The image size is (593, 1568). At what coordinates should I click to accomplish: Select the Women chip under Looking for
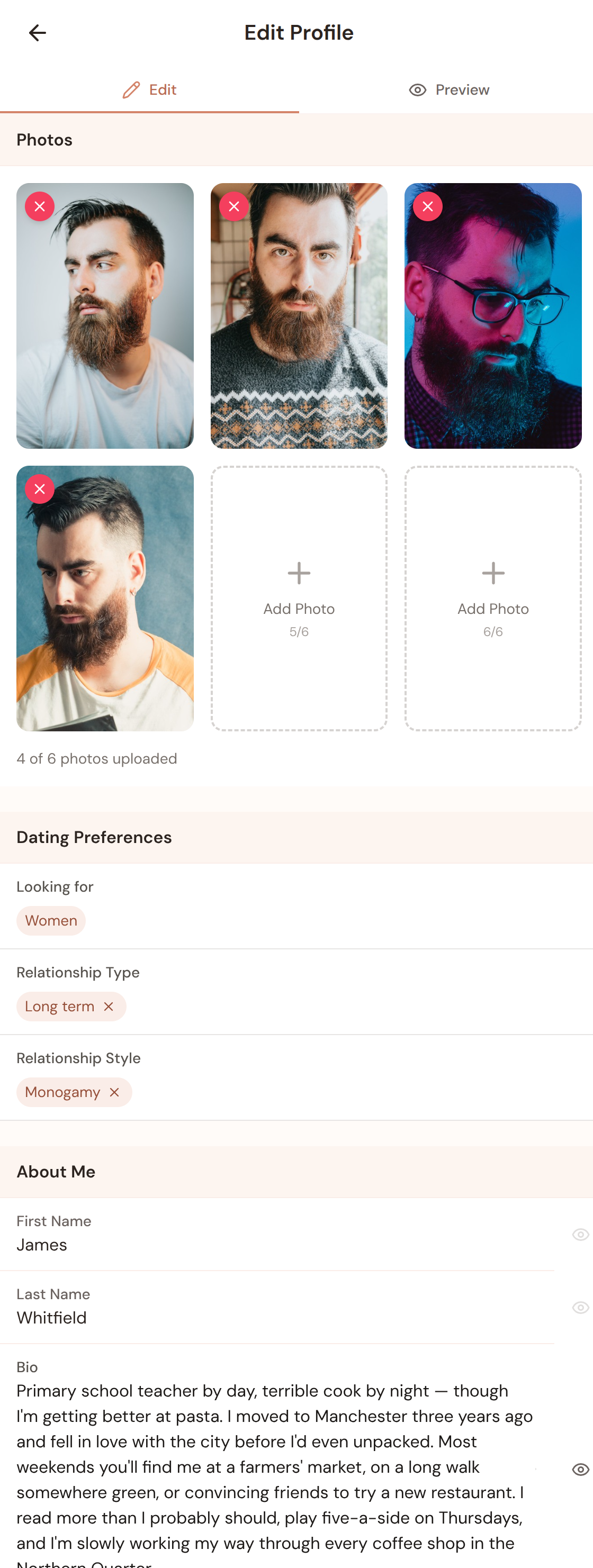coord(51,920)
